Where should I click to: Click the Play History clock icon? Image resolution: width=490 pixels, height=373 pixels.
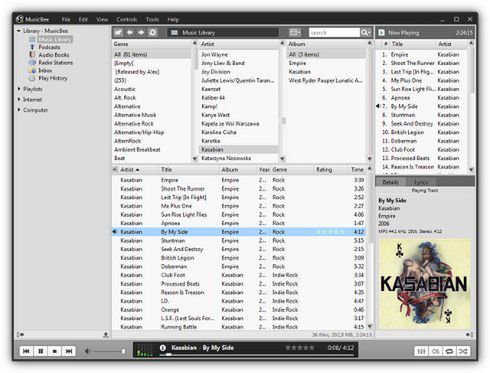pos(32,78)
